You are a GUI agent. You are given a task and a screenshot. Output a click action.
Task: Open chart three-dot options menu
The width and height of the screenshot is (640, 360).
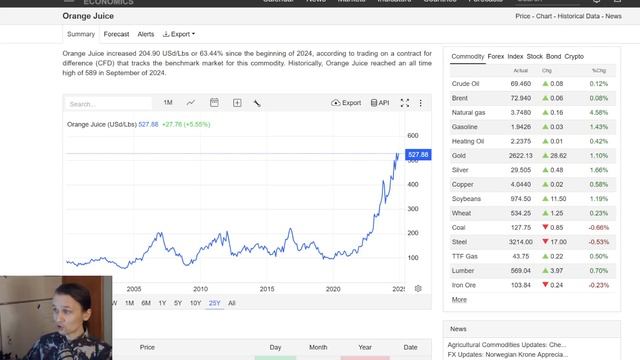pos(420,103)
